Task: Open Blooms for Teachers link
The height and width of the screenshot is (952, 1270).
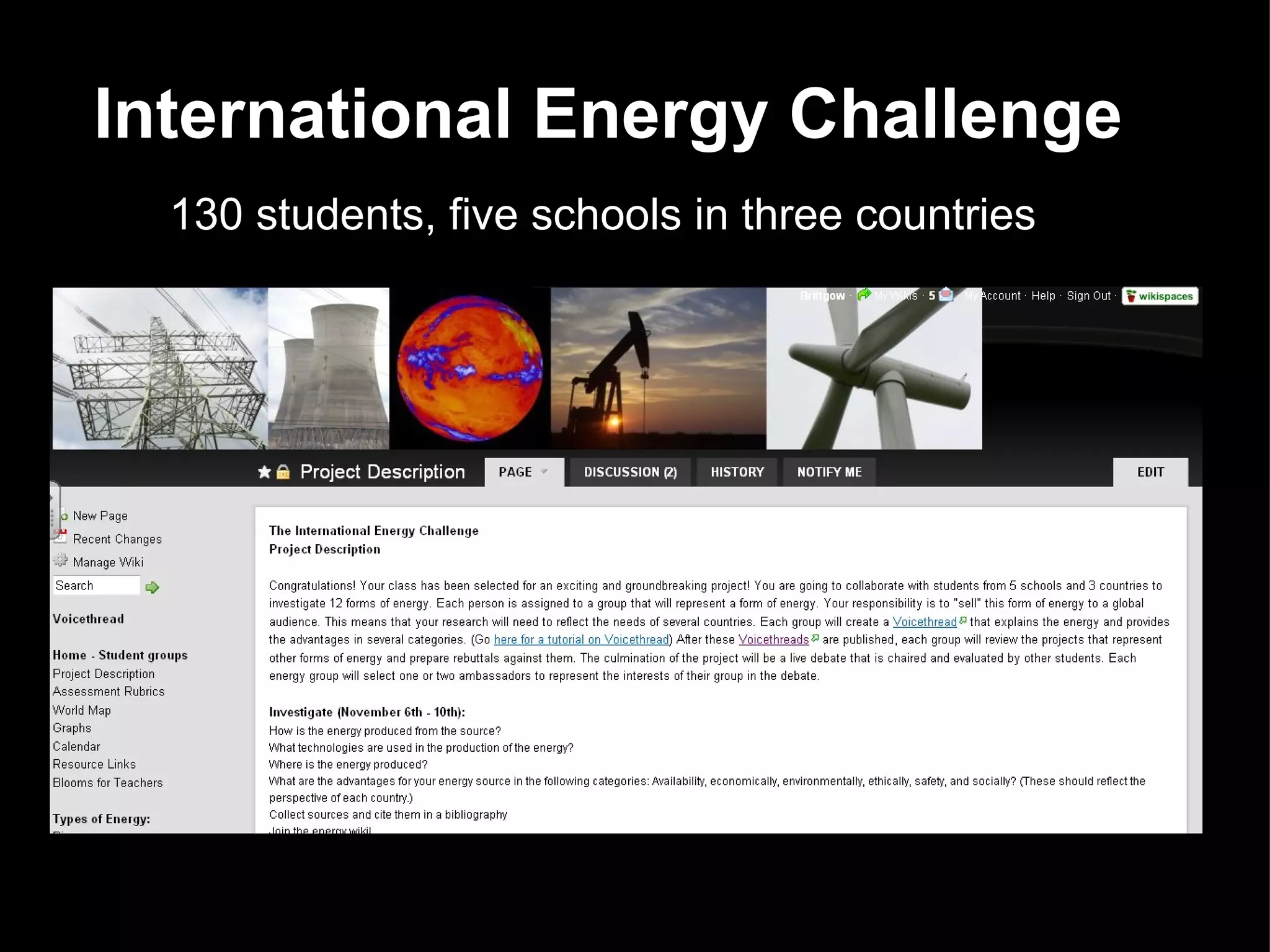Action: 108,783
